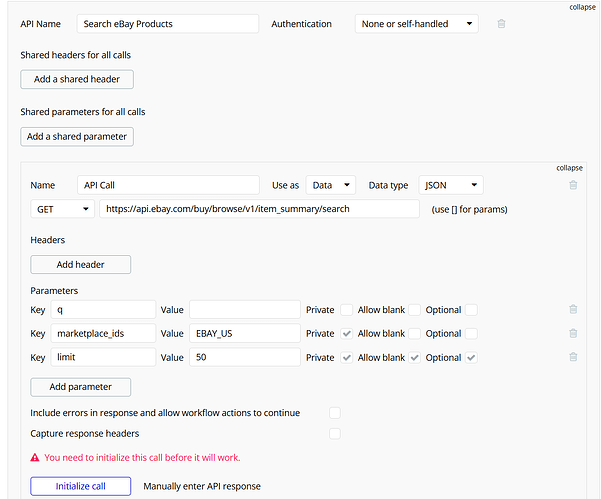Open the GET method dropdown

click(62, 209)
